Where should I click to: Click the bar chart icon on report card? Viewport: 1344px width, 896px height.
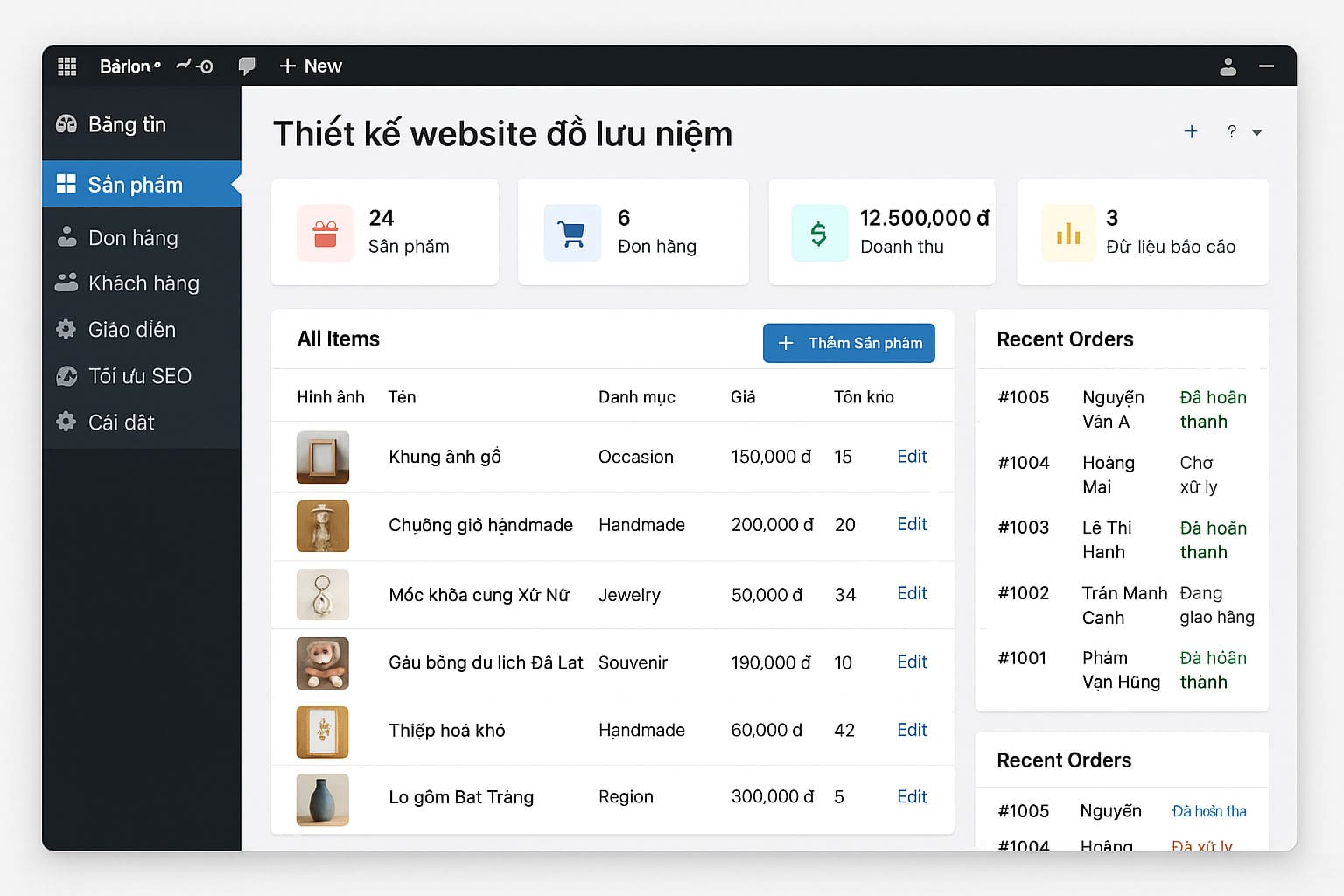1068,233
